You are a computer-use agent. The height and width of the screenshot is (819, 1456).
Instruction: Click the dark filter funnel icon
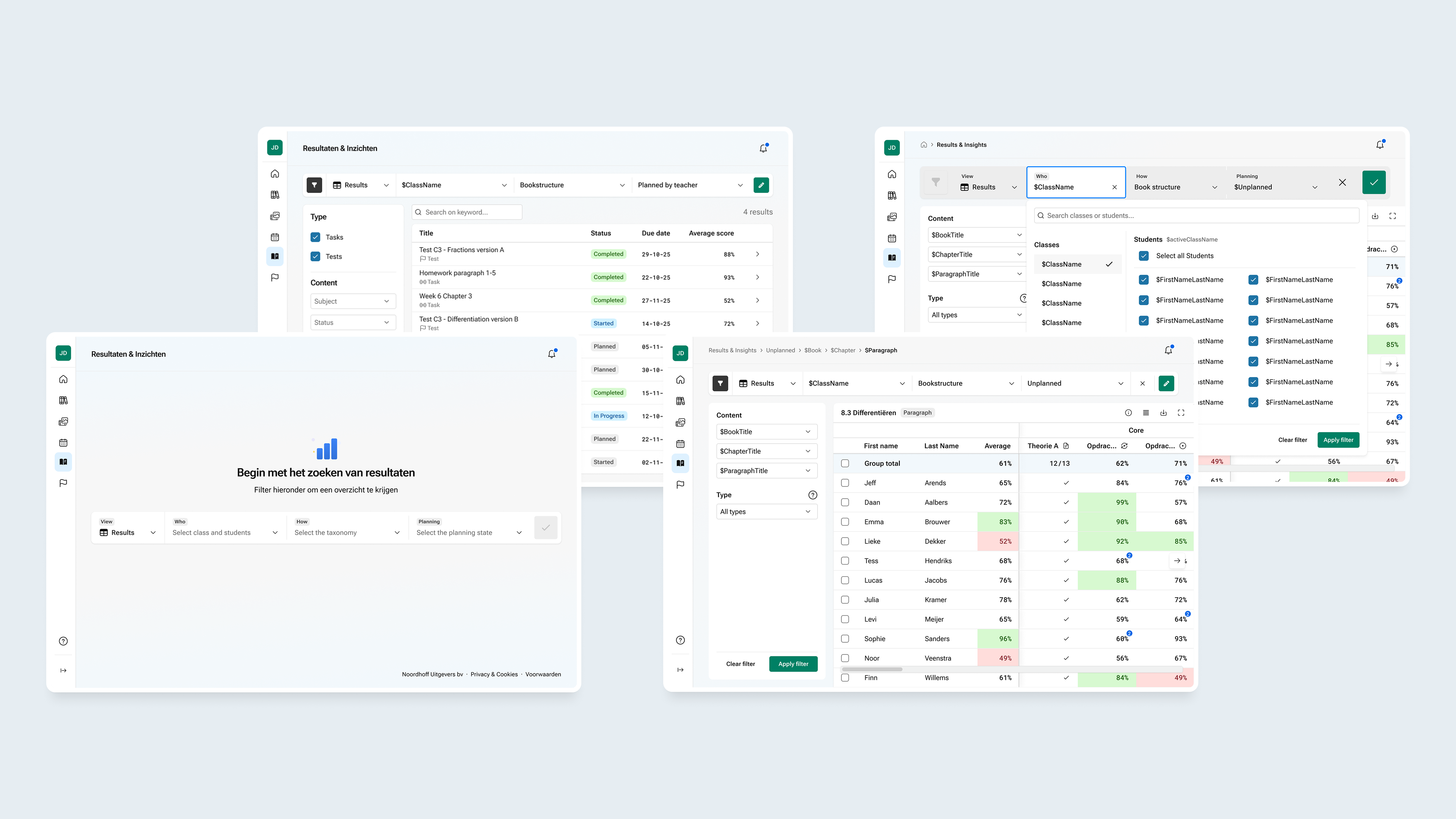pyautogui.click(x=314, y=185)
